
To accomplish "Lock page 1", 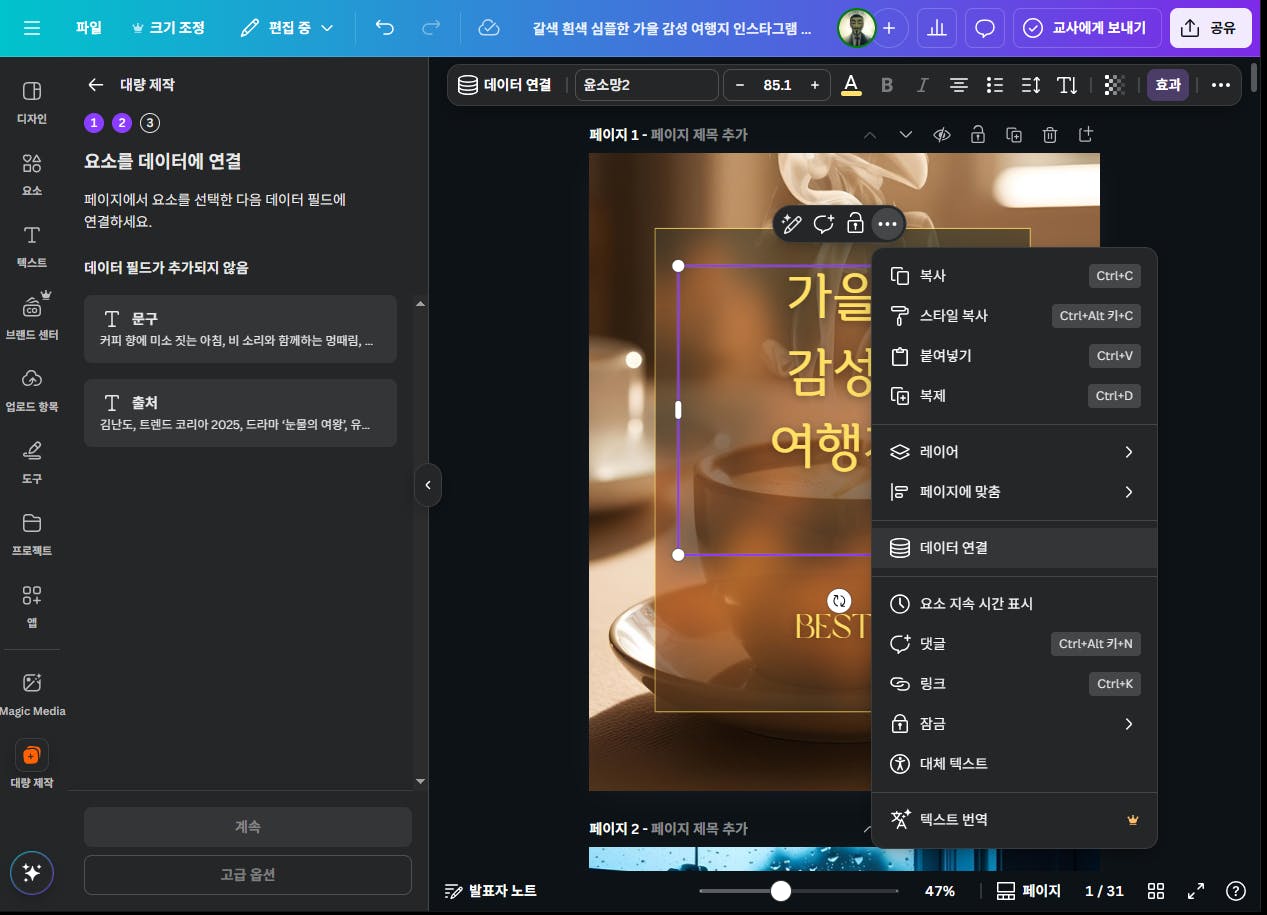I will coord(978,134).
